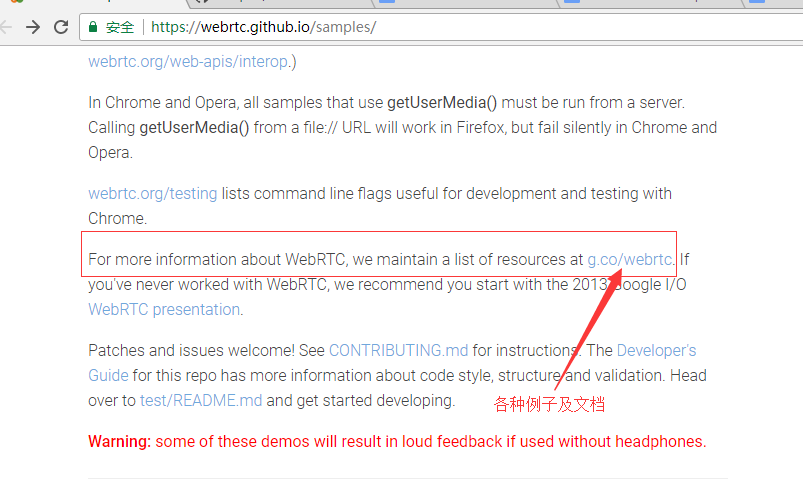
Task: Click the bold getUserMedia() text after 'that use'
Action: (x=442, y=102)
